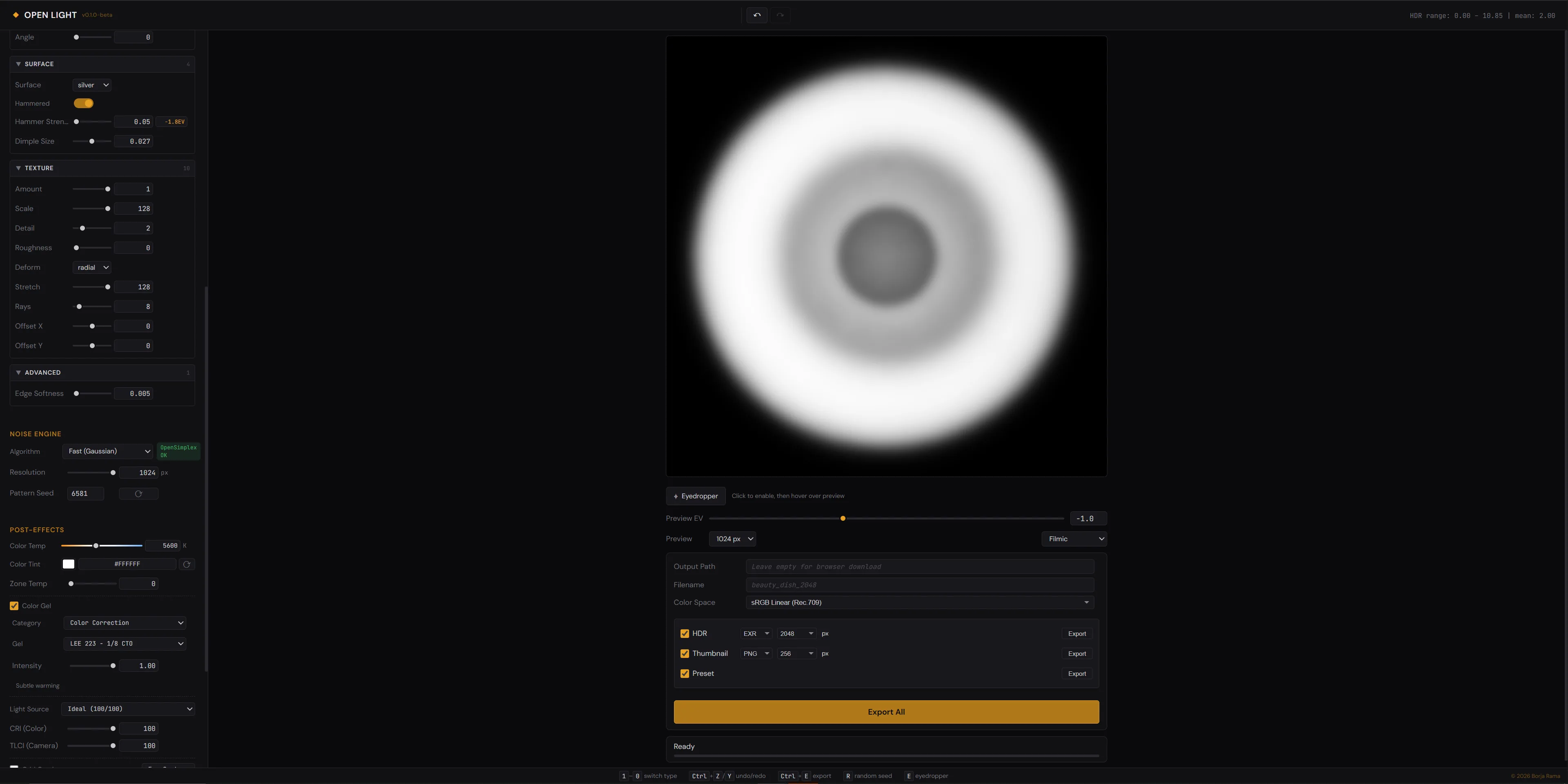The image size is (1568, 784).
Task: Click the Filename field showing beauty_dish_2048
Action: pos(919,584)
